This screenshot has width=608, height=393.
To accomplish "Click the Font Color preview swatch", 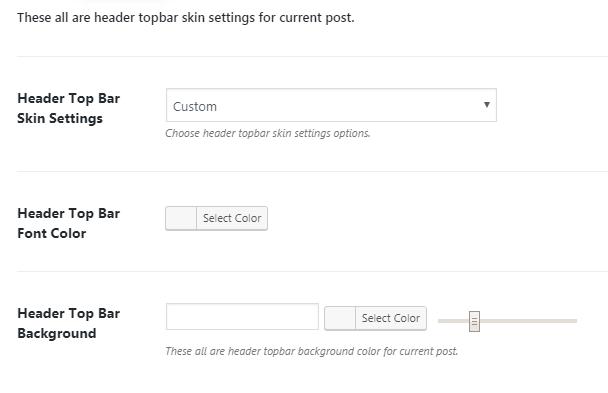I will pyautogui.click(x=181, y=218).
